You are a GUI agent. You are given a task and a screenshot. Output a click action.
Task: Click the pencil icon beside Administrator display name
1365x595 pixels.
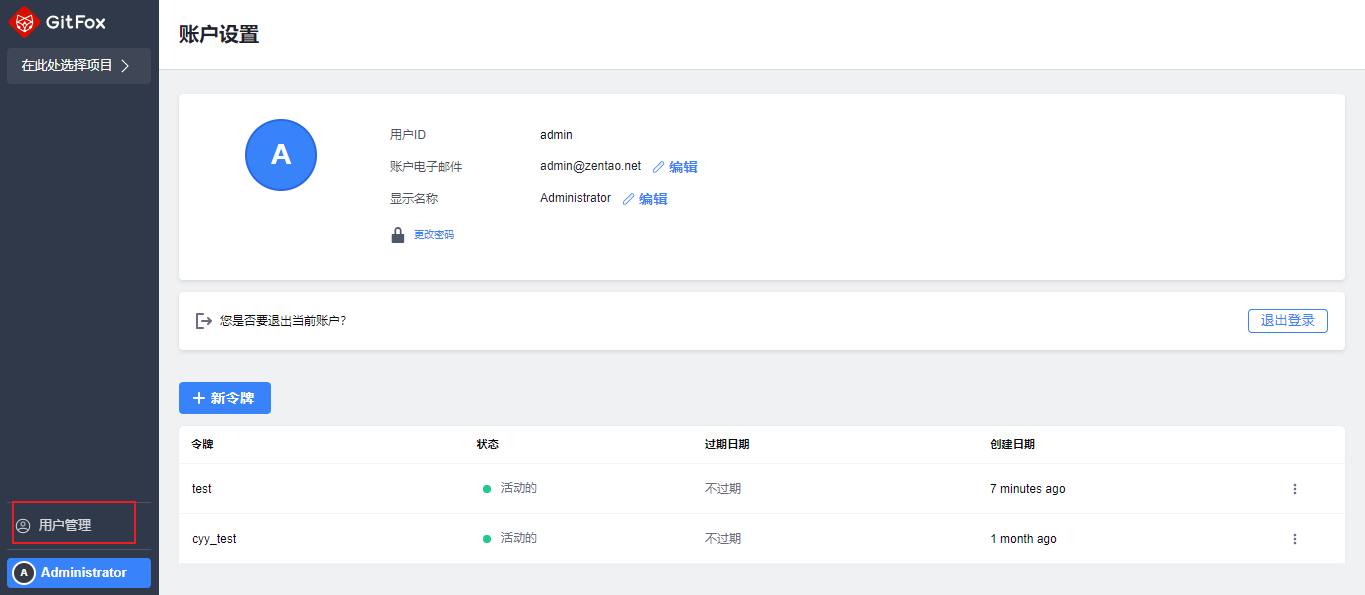[628, 199]
